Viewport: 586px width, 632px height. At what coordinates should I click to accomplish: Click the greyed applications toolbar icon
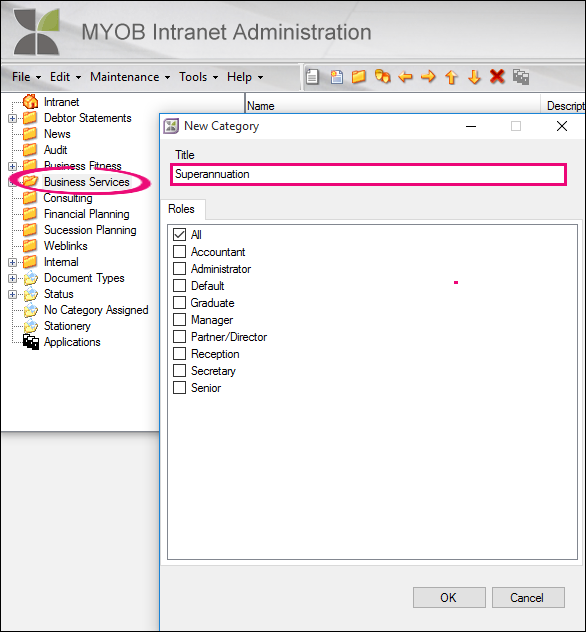(x=520, y=77)
